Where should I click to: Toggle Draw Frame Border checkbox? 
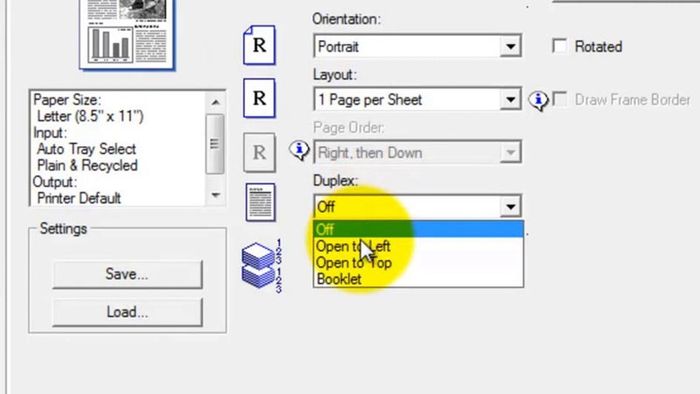pos(559,99)
